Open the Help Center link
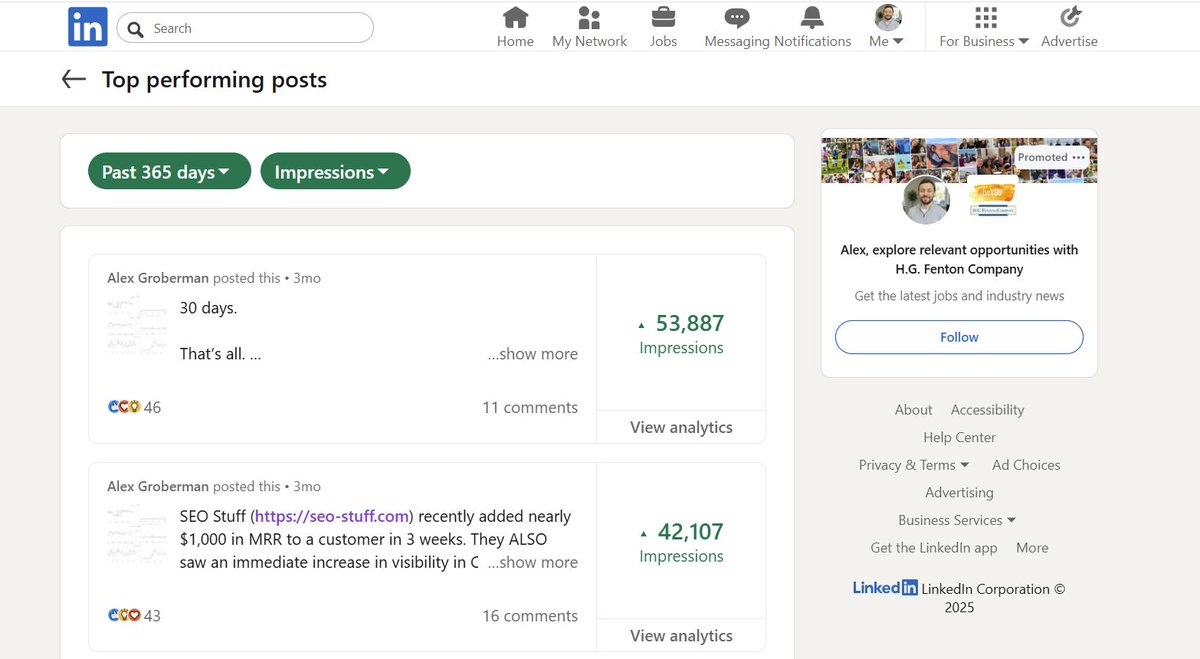Screen dimensions: 1200x659 959,437
